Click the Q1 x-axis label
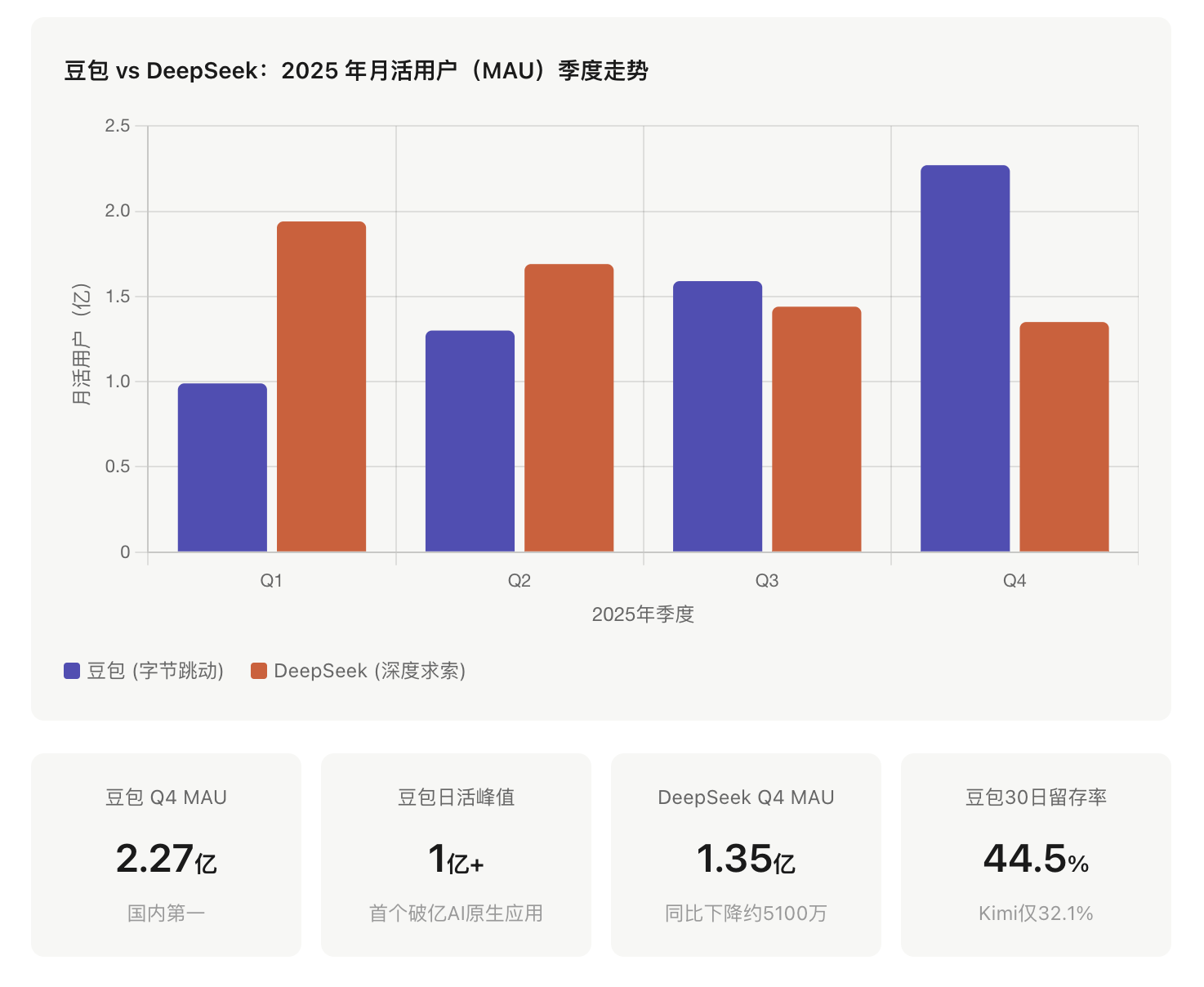 (x=271, y=581)
